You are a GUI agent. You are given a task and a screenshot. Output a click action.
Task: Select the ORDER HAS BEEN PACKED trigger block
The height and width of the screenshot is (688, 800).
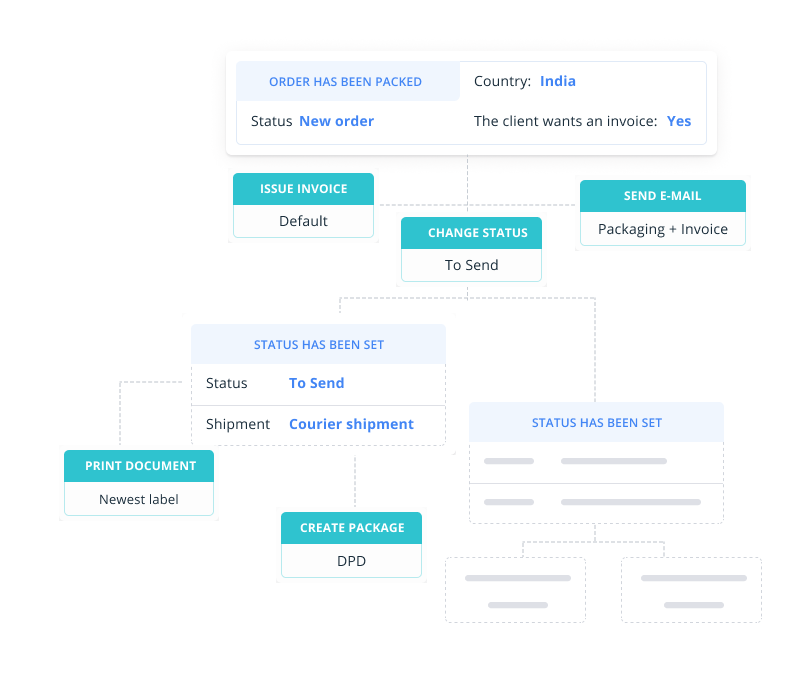[x=348, y=81]
